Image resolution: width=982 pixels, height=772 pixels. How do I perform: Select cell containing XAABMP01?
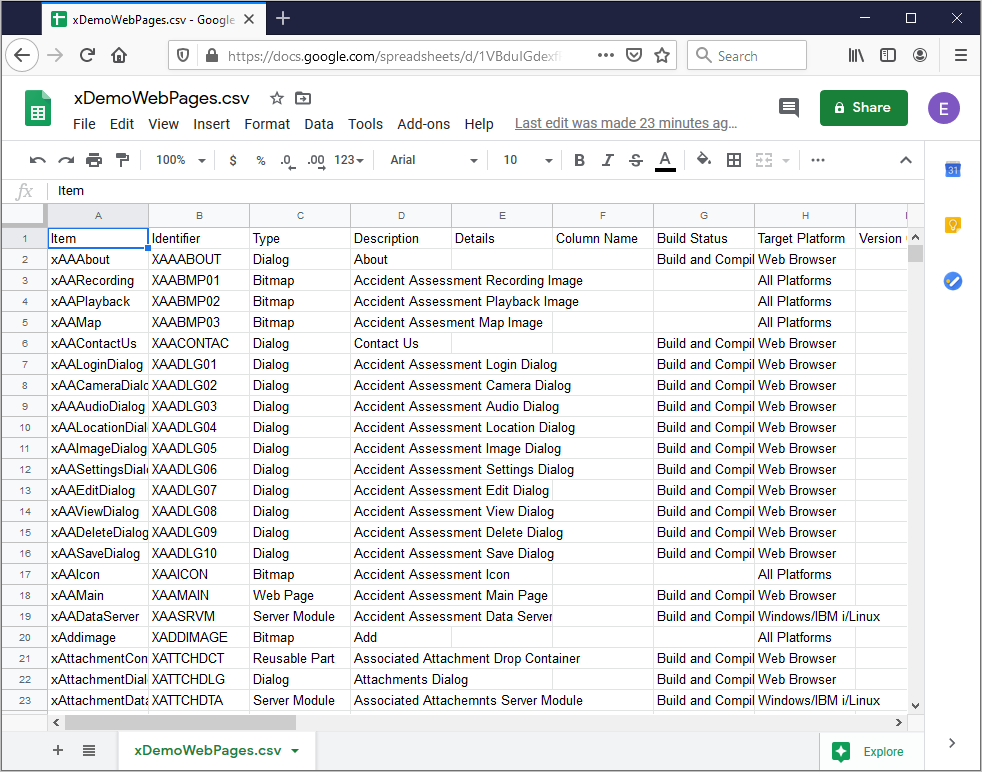[x=199, y=280]
